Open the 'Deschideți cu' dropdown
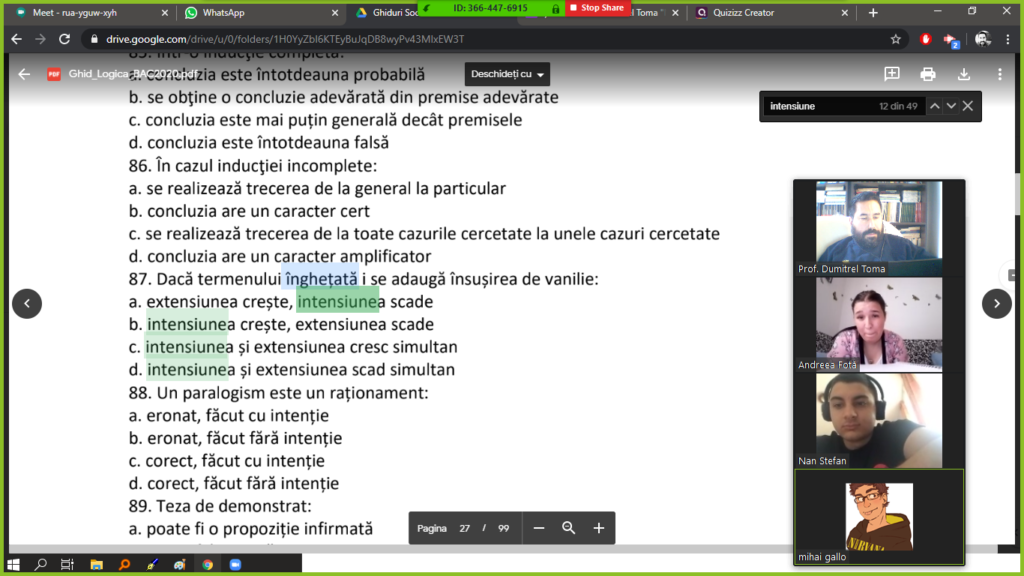 coord(507,75)
